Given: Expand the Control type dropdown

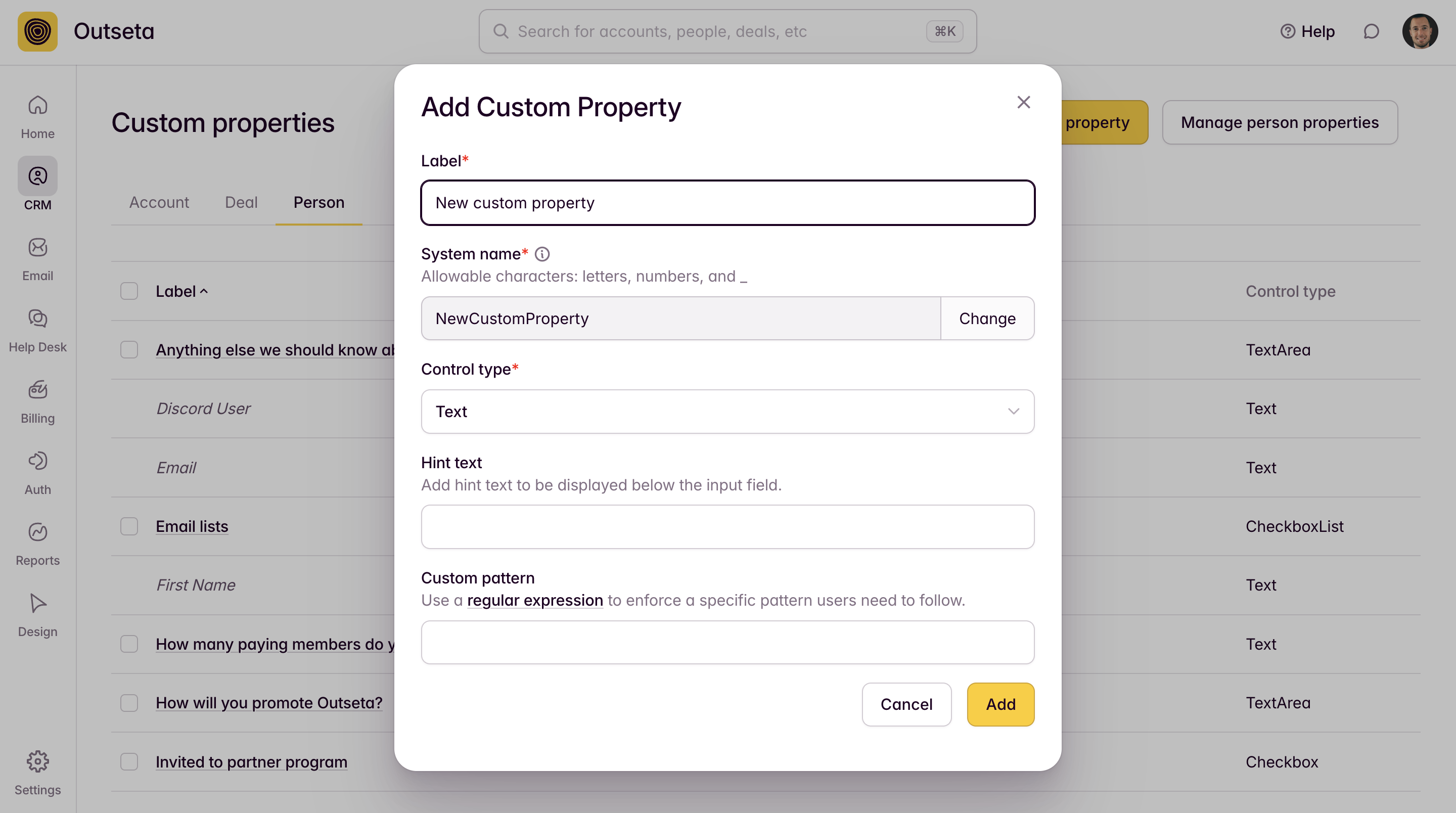Looking at the screenshot, I should (727, 411).
